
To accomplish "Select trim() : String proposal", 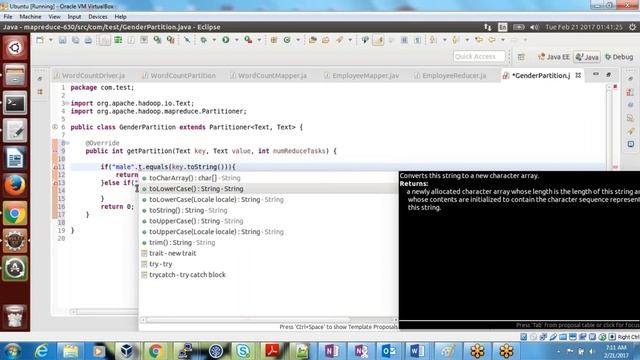I will click(268, 242).
